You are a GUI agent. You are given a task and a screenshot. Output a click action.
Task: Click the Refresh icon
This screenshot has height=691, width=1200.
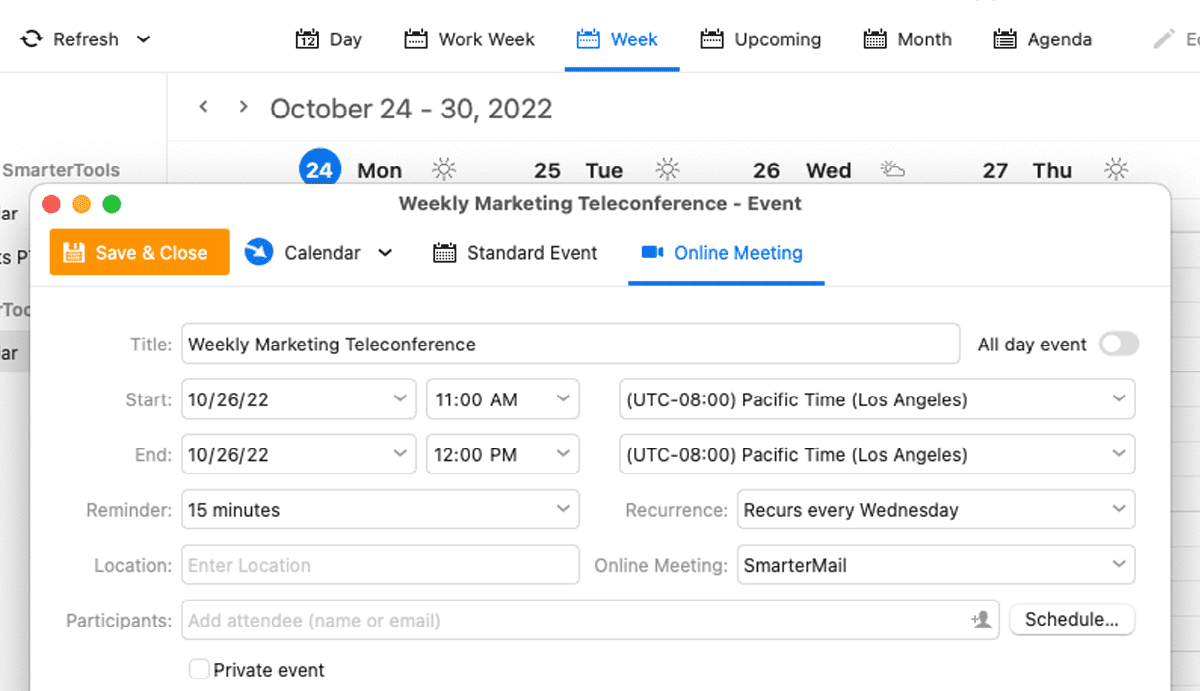pos(30,39)
